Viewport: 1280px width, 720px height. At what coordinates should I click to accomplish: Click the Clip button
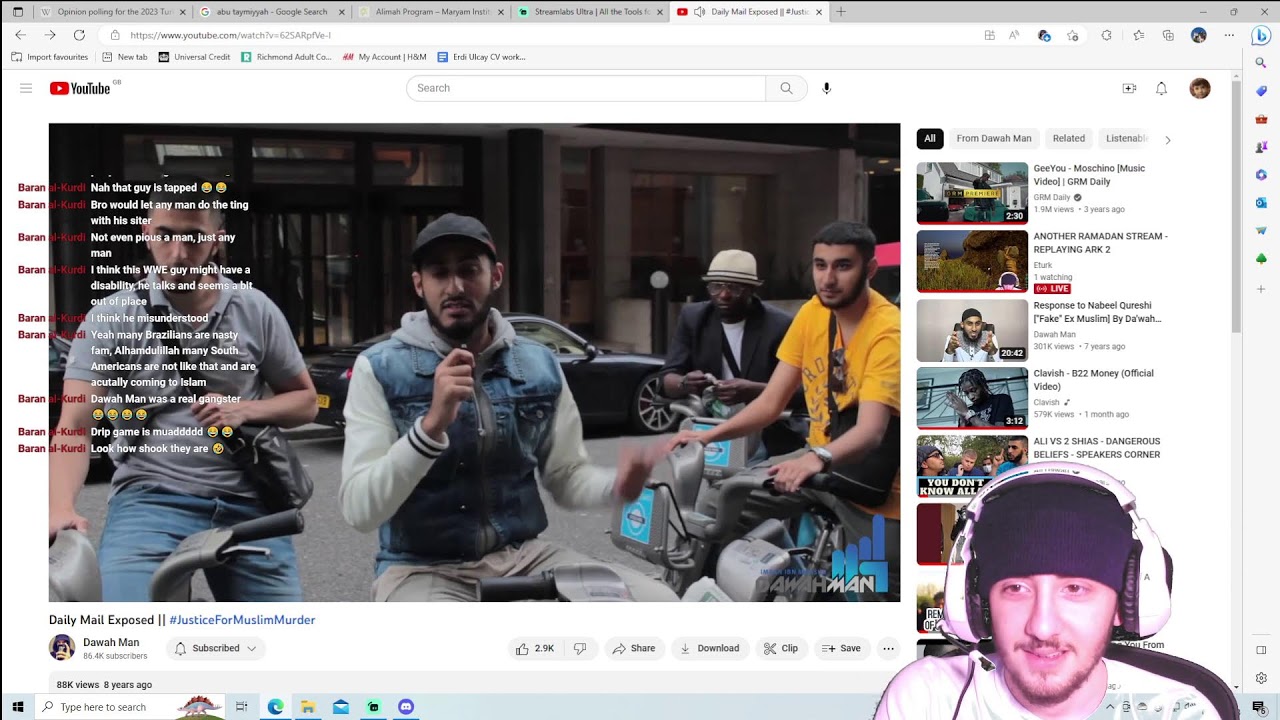(x=780, y=648)
